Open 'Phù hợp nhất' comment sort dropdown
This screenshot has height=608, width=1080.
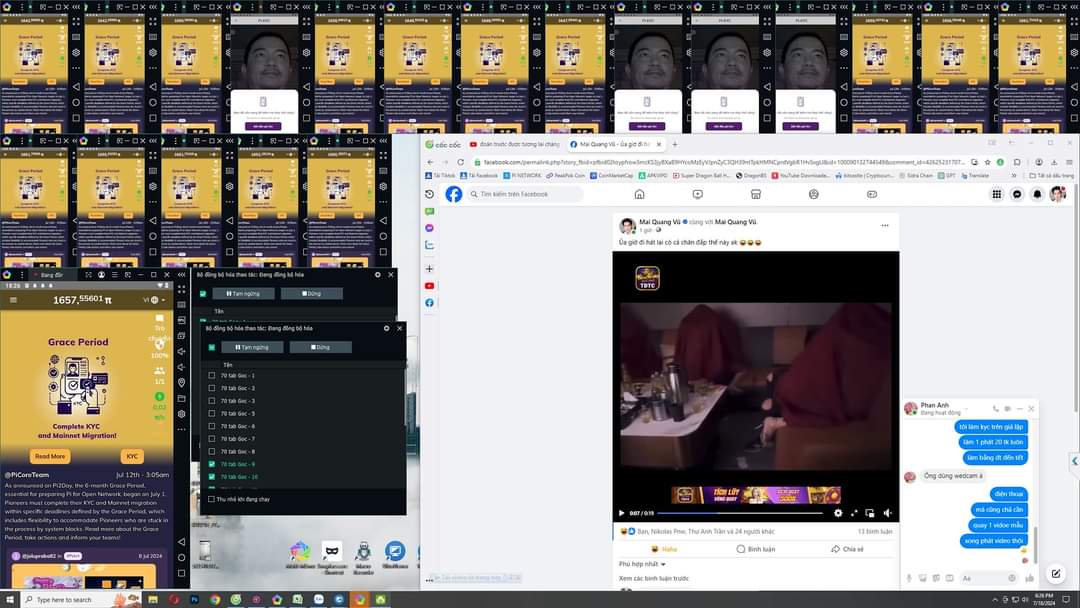coord(642,564)
